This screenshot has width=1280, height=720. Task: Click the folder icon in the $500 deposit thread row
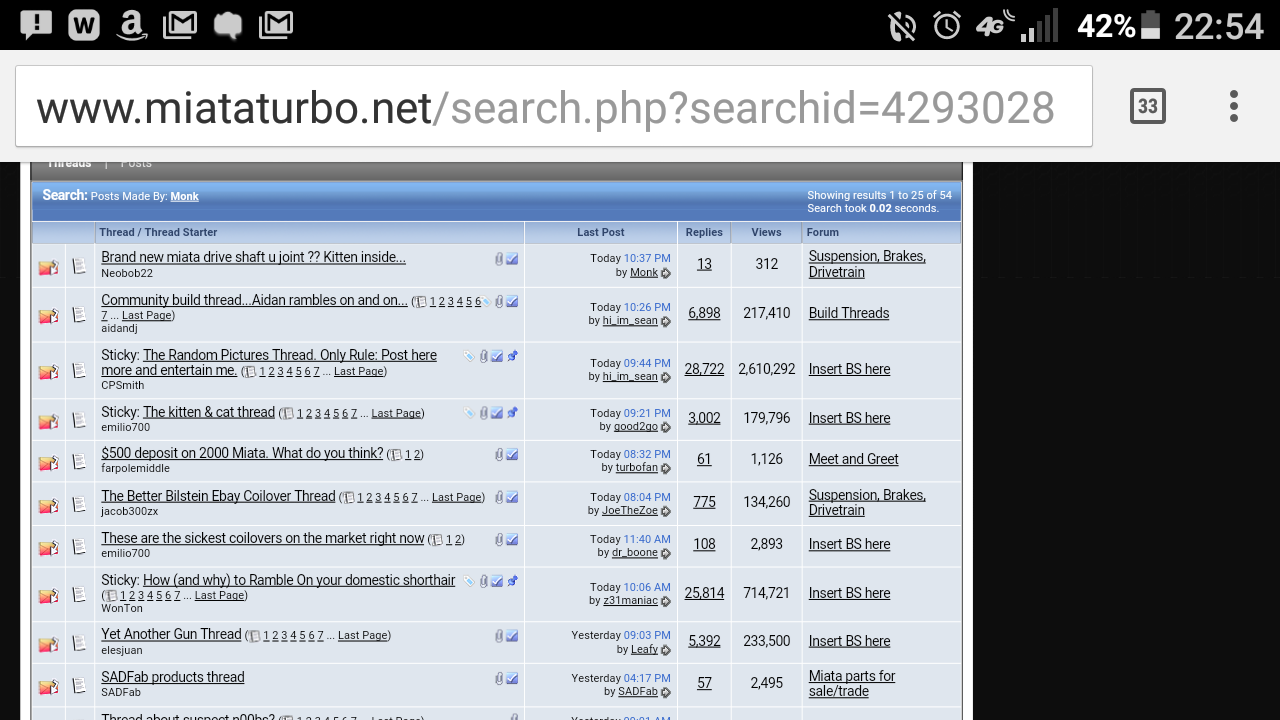(48, 463)
